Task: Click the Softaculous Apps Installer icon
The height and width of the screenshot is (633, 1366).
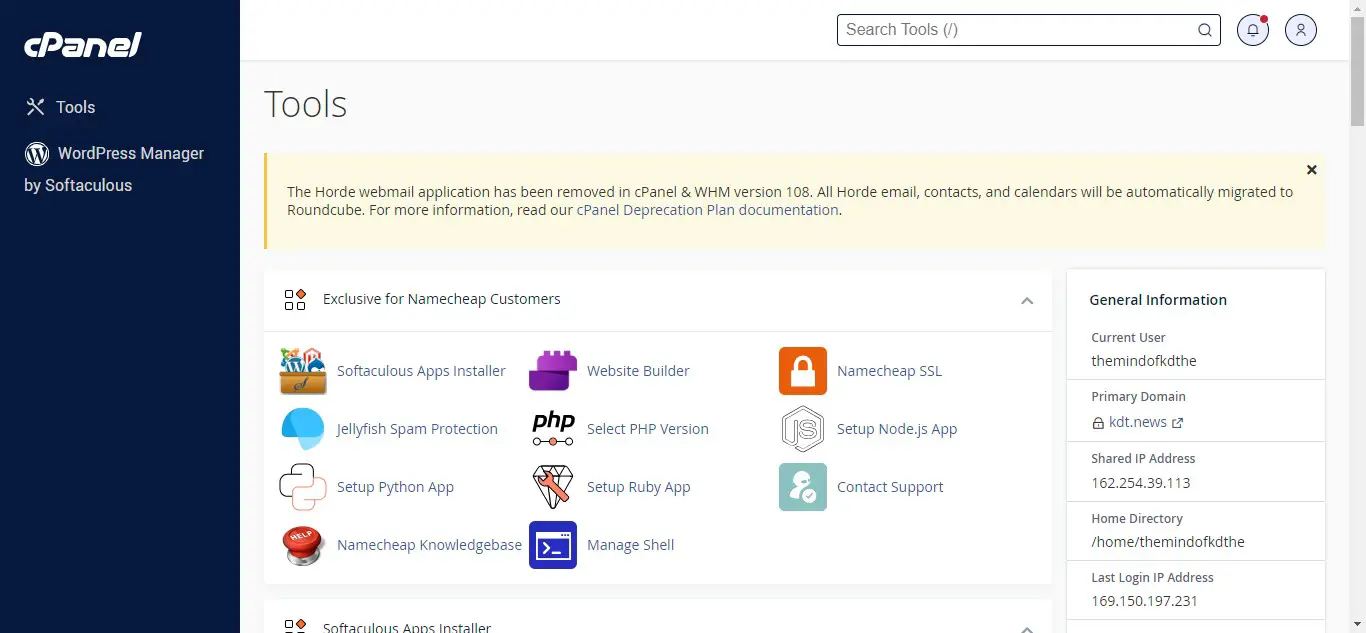Action: click(303, 371)
